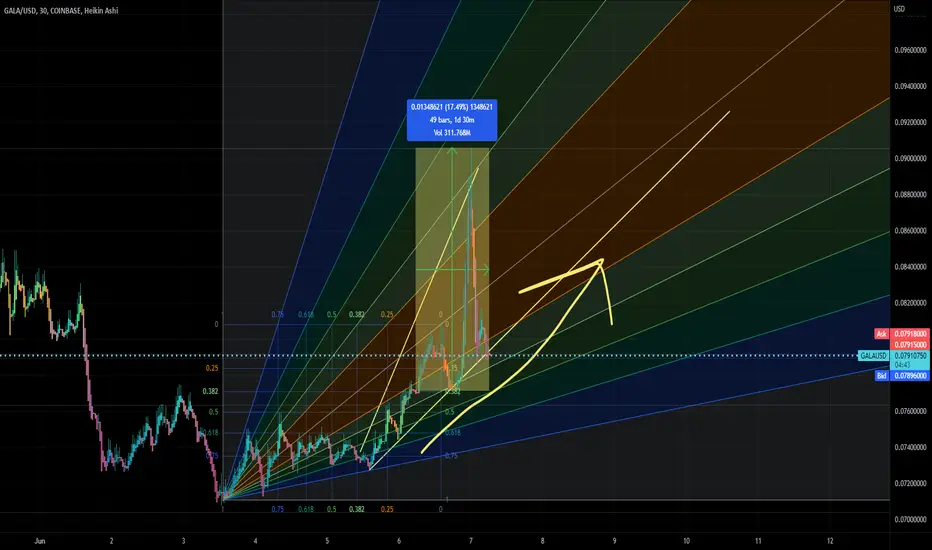The height and width of the screenshot is (550, 932).
Task: Click the 0.09000000 price axis label
Action: [x=911, y=159]
